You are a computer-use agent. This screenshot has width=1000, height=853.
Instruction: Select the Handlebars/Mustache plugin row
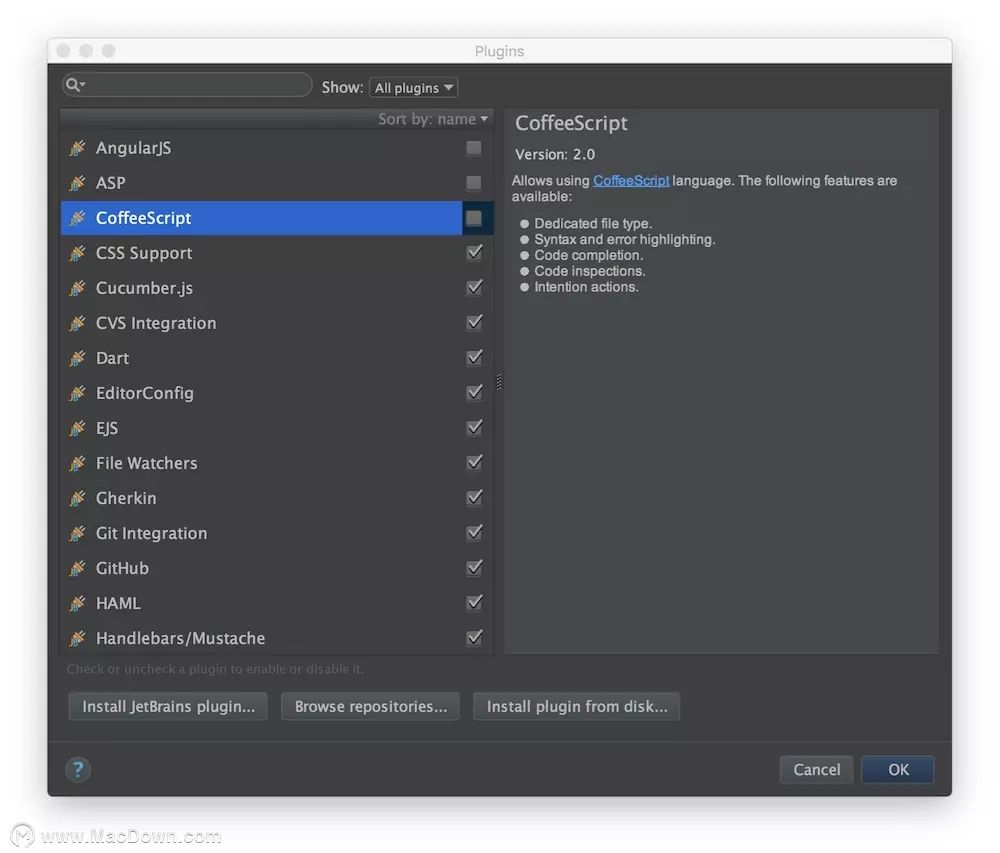click(x=277, y=639)
